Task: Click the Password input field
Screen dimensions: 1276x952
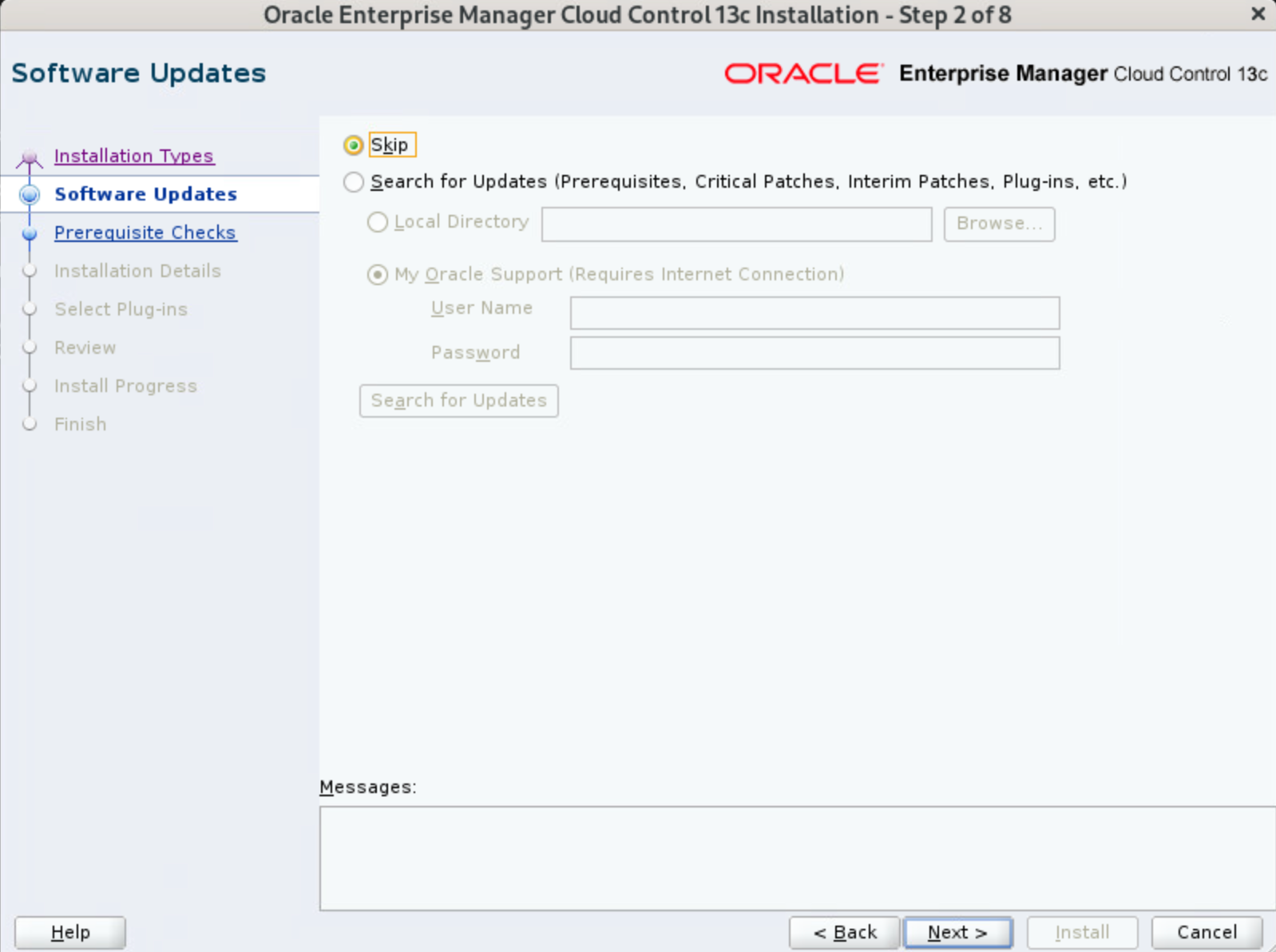Action: point(814,353)
